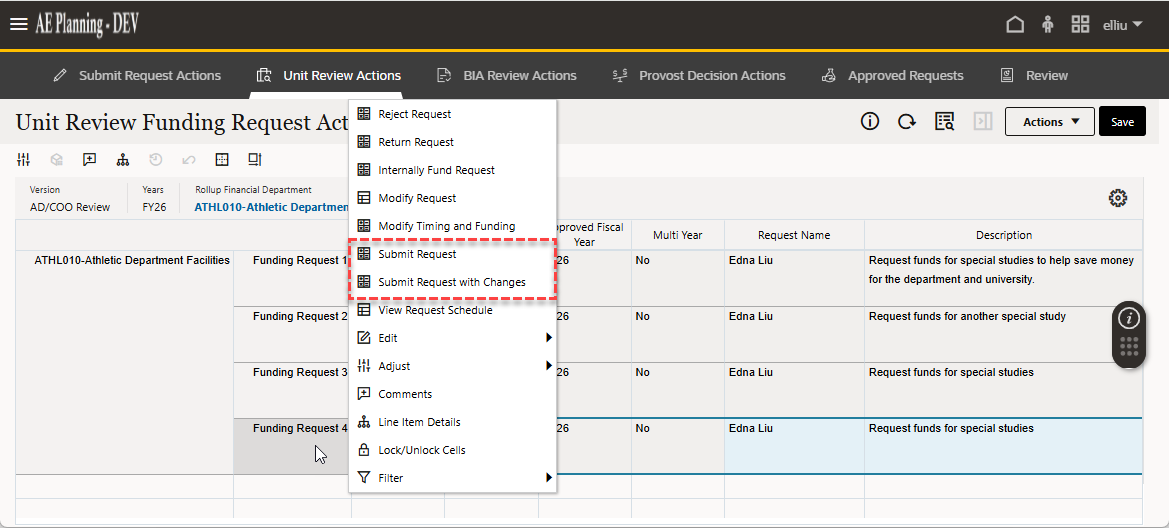Open the Actions dropdown button
The width and height of the screenshot is (1169, 528).
point(1050,122)
